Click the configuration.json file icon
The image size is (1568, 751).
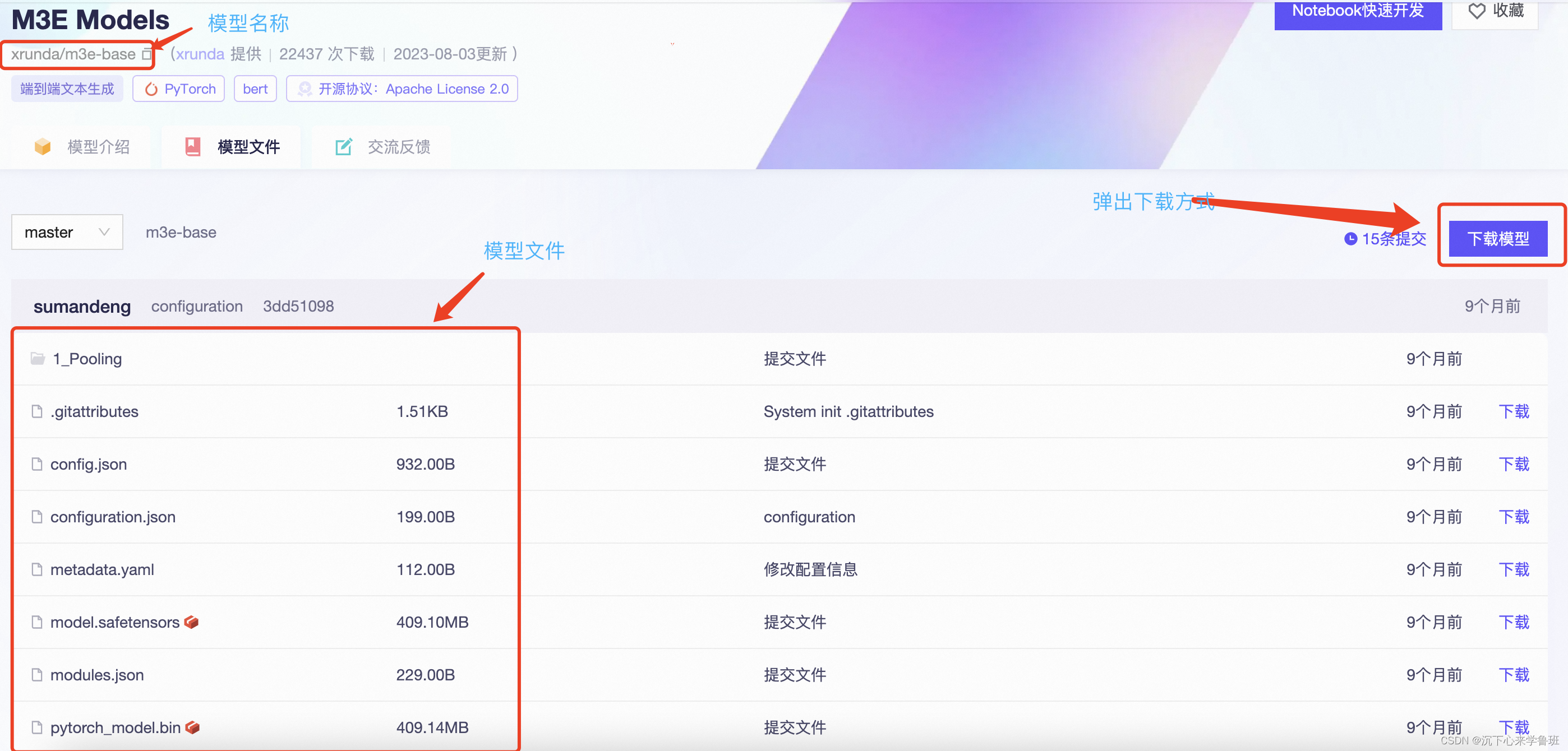(37, 517)
